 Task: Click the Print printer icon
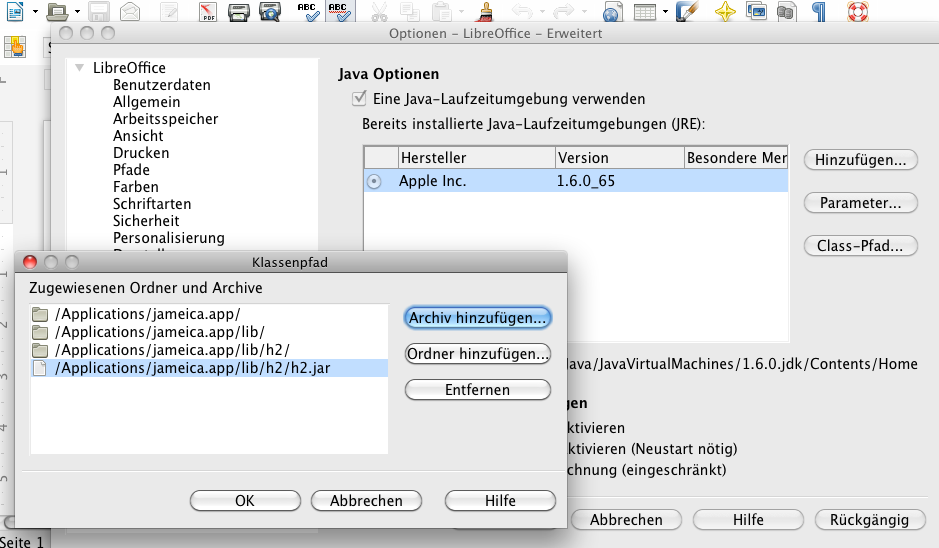coord(238,11)
